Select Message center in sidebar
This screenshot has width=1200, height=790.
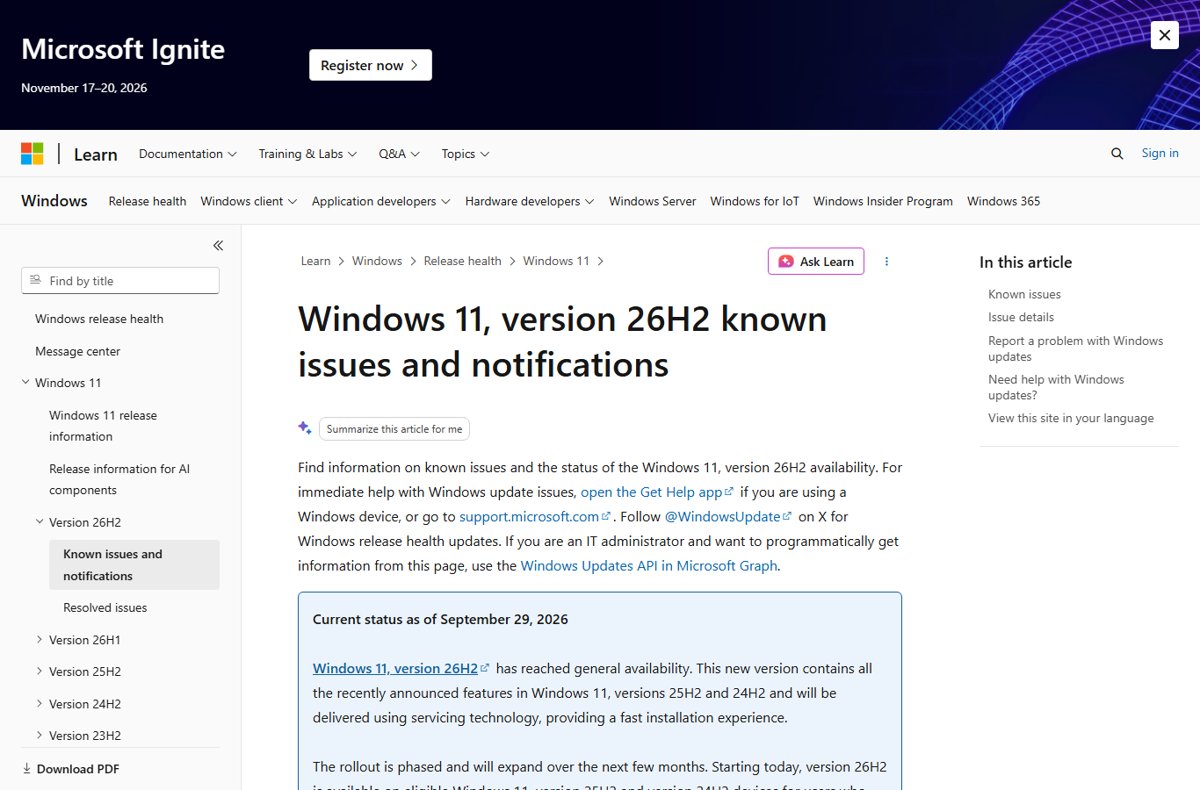click(x=78, y=351)
